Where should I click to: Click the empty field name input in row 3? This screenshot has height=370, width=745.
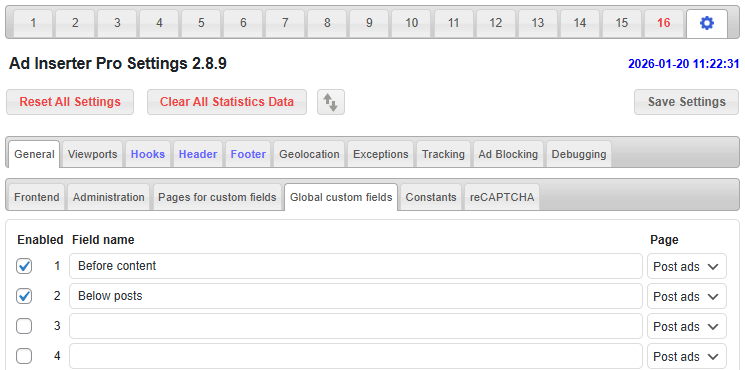coord(356,326)
